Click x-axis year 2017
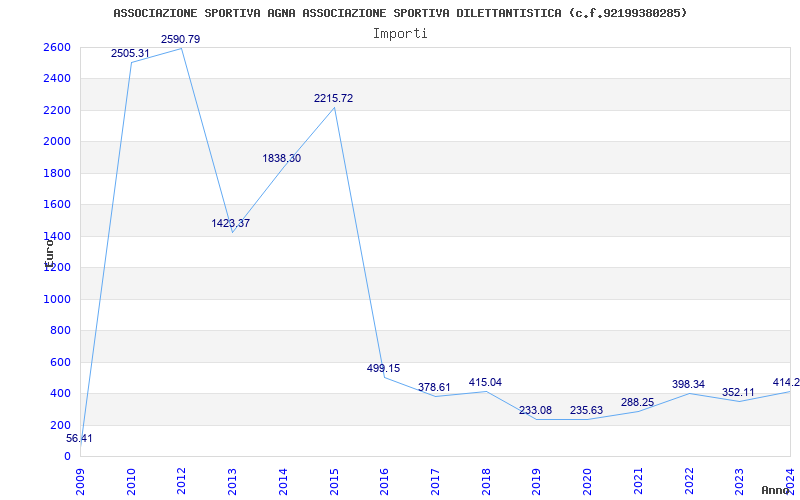Viewport: 800px width, 500px height. pyautogui.click(x=435, y=481)
